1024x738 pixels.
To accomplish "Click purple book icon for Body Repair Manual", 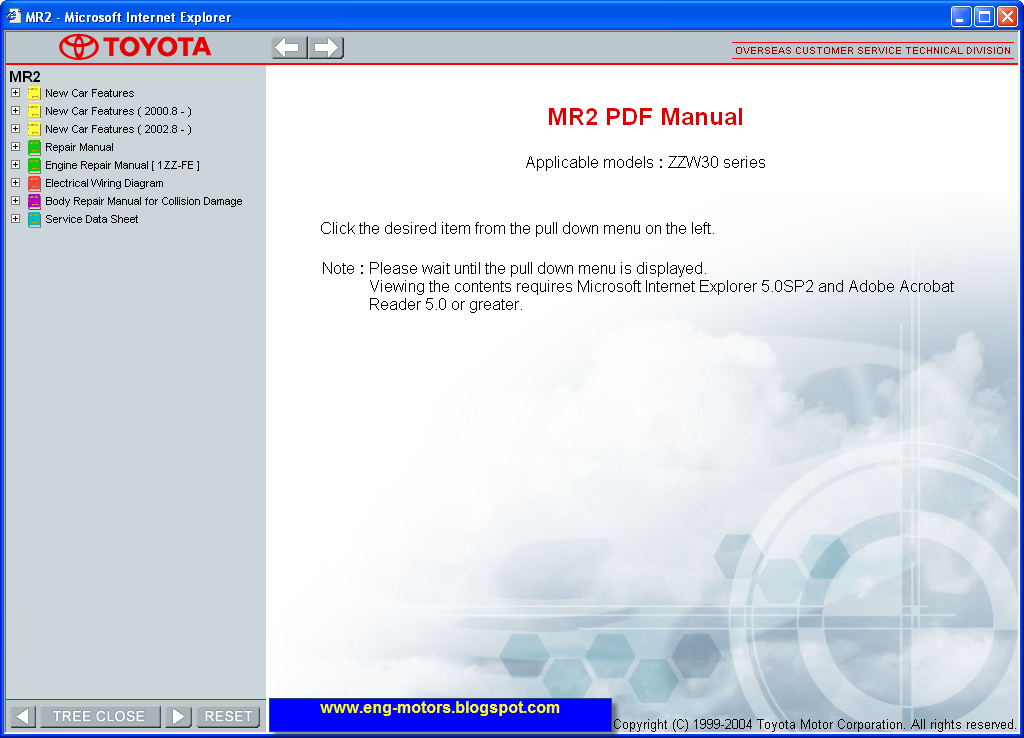I will pyautogui.click(x=34, y=201).
